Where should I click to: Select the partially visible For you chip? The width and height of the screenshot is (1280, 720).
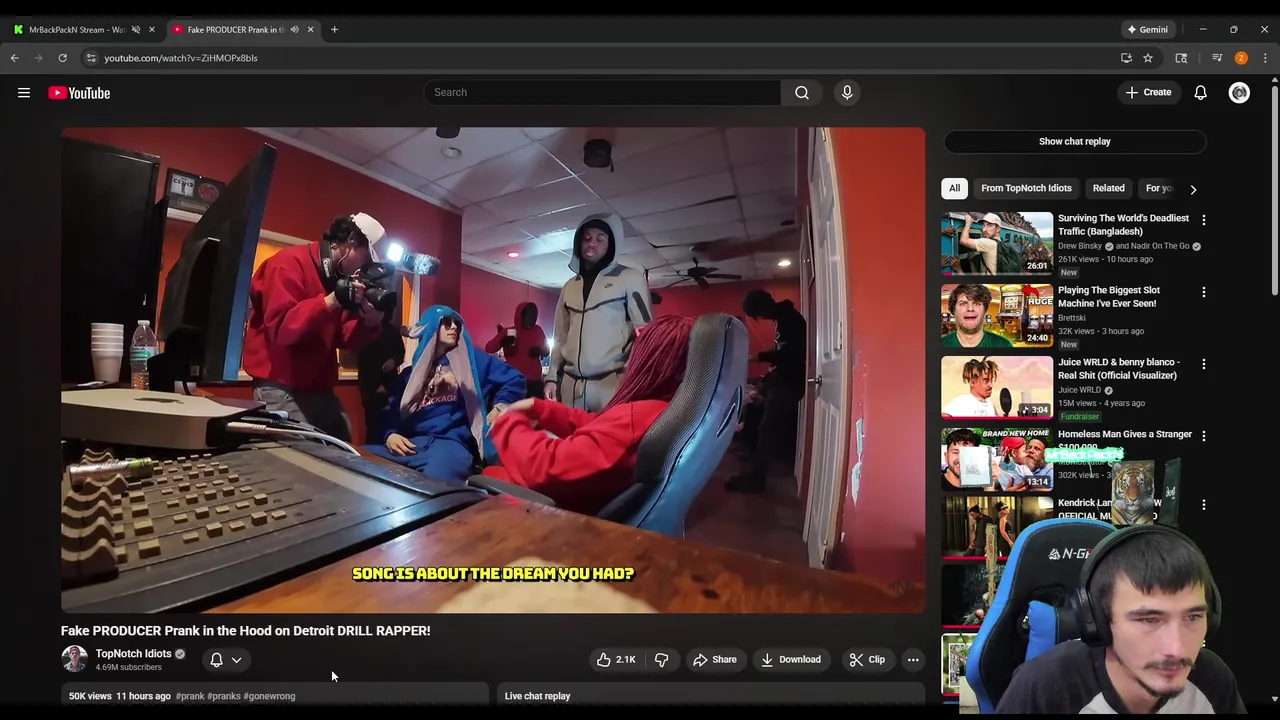[x=1159, y=188]
